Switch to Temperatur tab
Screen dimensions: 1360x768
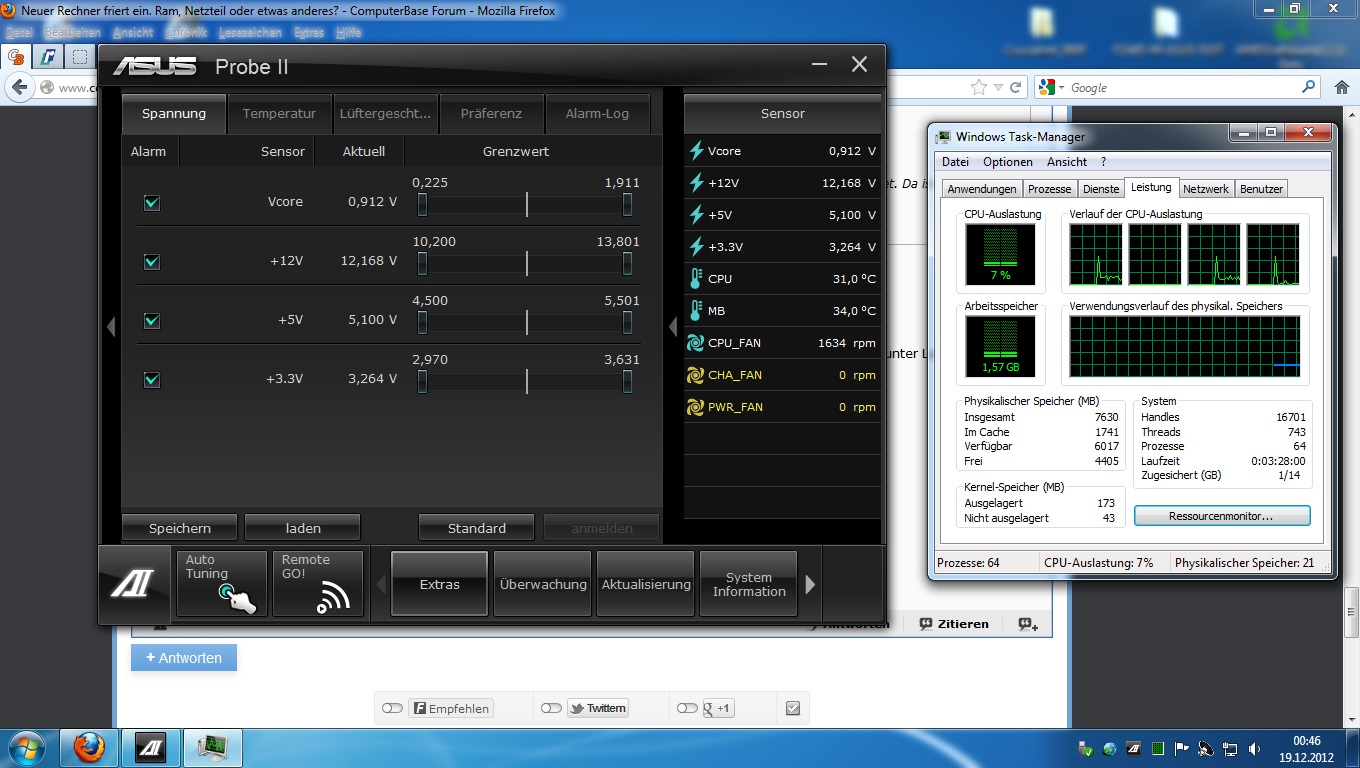click(279, 114)
